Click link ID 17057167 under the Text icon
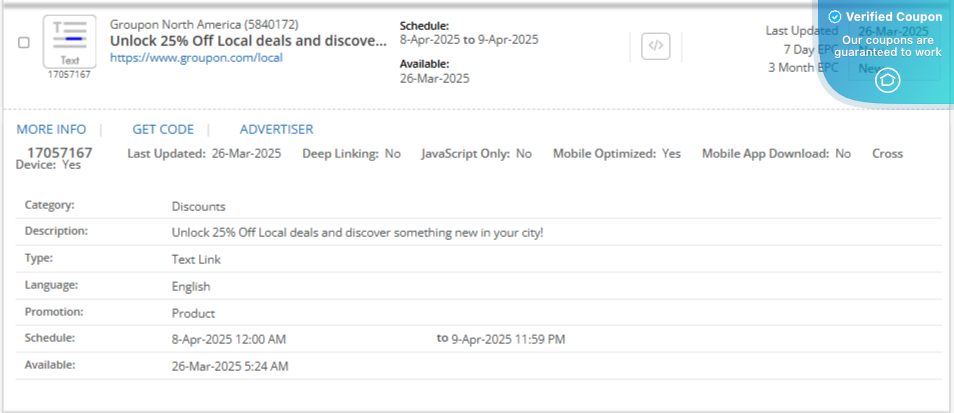The width and height of the screenshot is (954, 413). pos(69,75)
